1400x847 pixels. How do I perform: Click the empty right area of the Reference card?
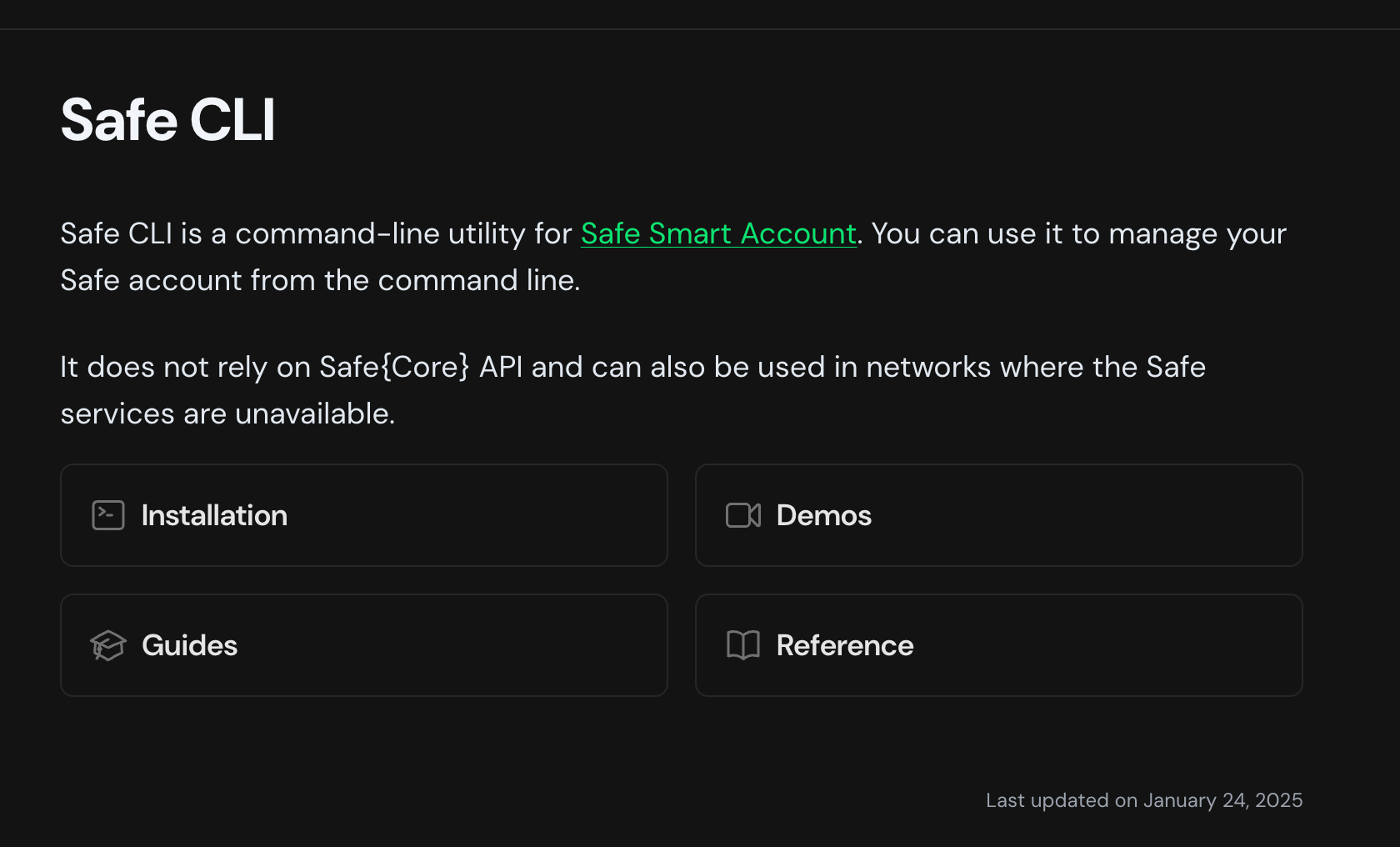pyautogui.click(x=1125, y=645)
